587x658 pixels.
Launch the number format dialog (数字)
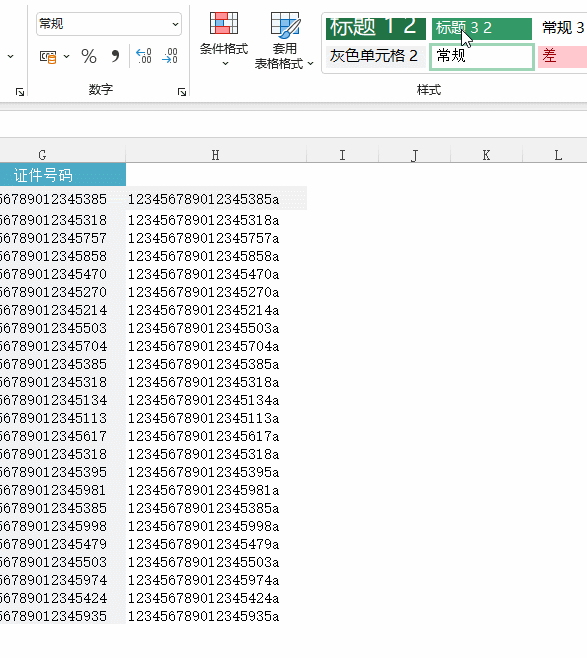[x=182, y=92]
